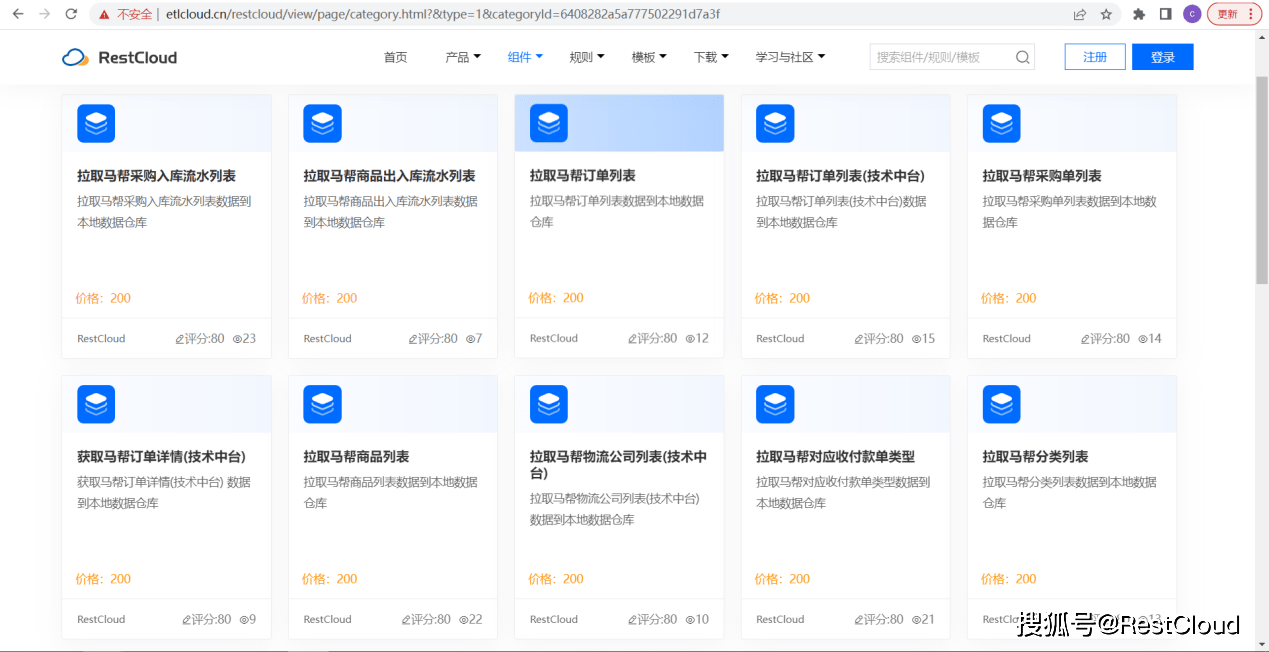Viewport: 1269px width, 652px height.
Task: Expand the 下载 dropdown menu
Action: pyautogui.click(x=711, y=57)
